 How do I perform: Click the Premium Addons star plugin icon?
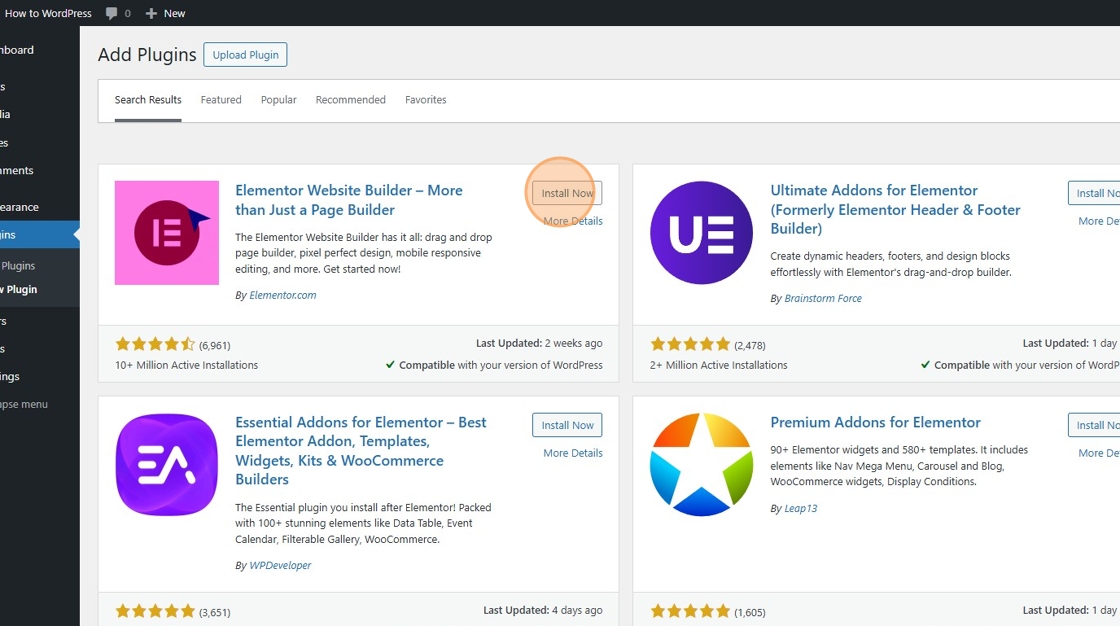(x=701, y=465)
